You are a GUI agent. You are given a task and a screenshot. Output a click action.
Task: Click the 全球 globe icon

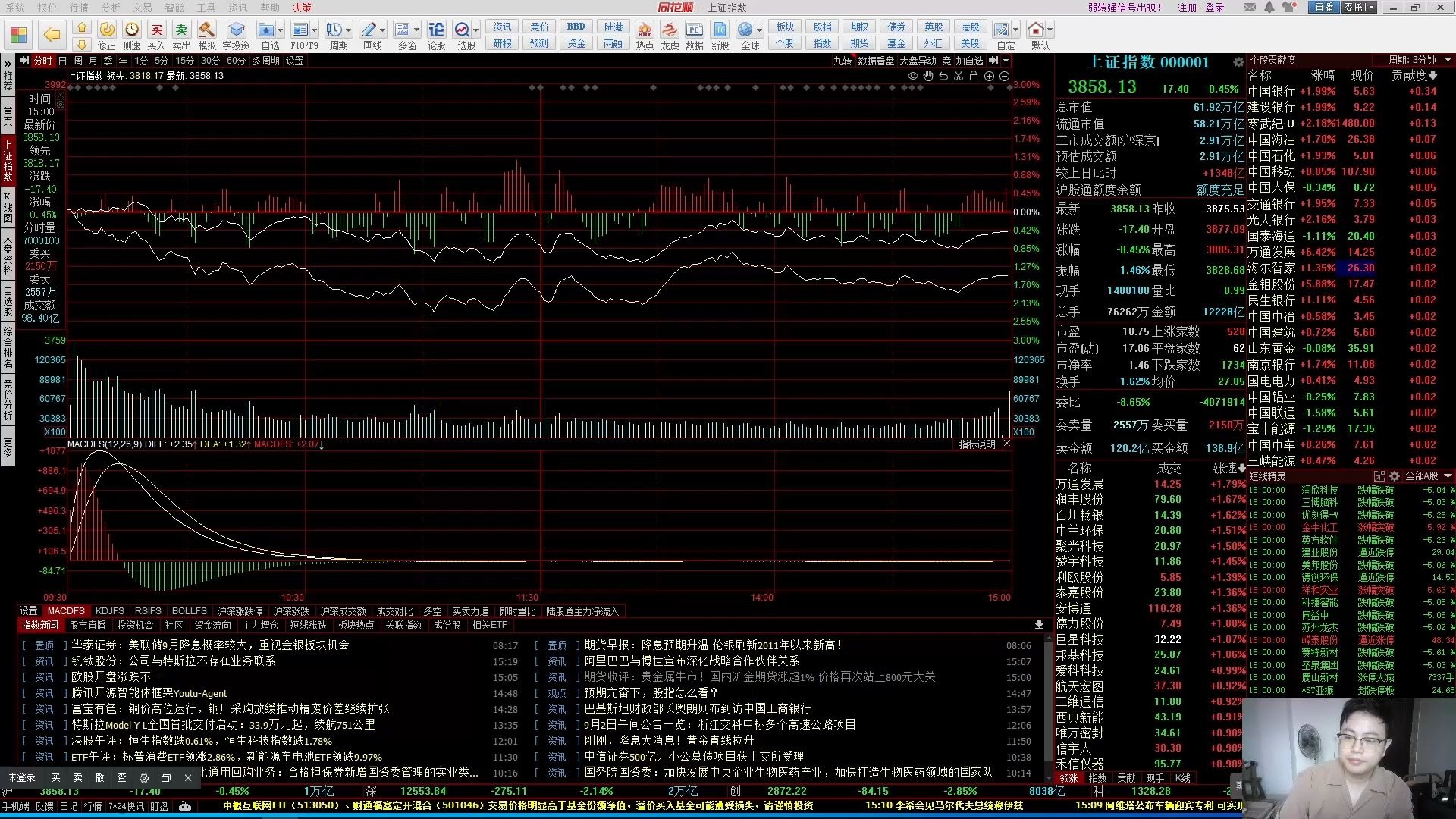click(745, 30)
